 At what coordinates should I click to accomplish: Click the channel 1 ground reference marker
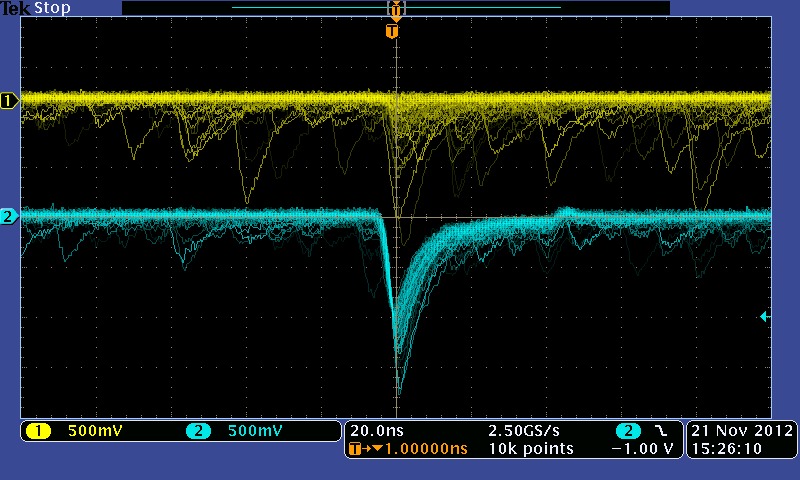(9, 100)
